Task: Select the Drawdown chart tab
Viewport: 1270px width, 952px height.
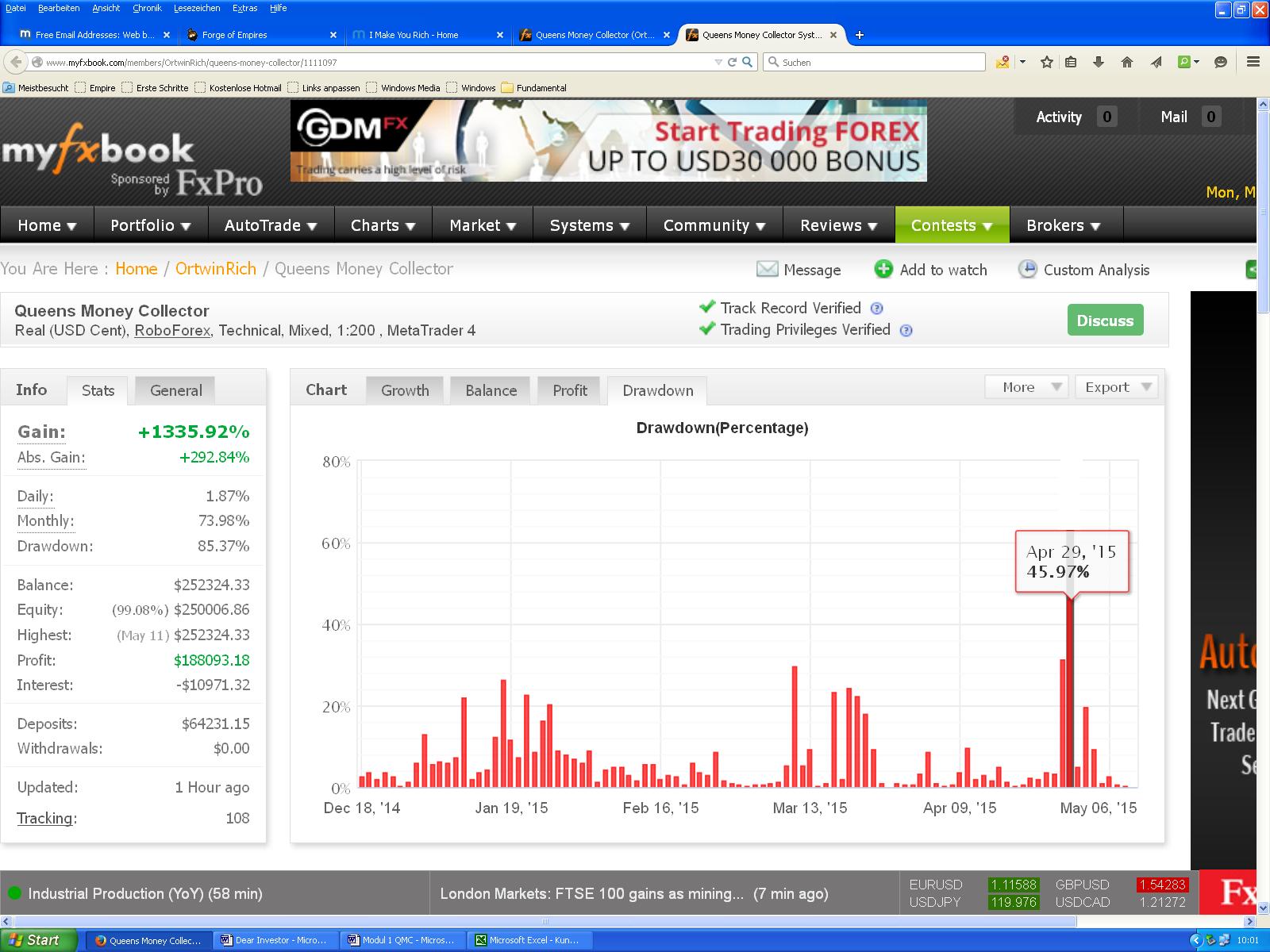Action: (x=657, y=390)
